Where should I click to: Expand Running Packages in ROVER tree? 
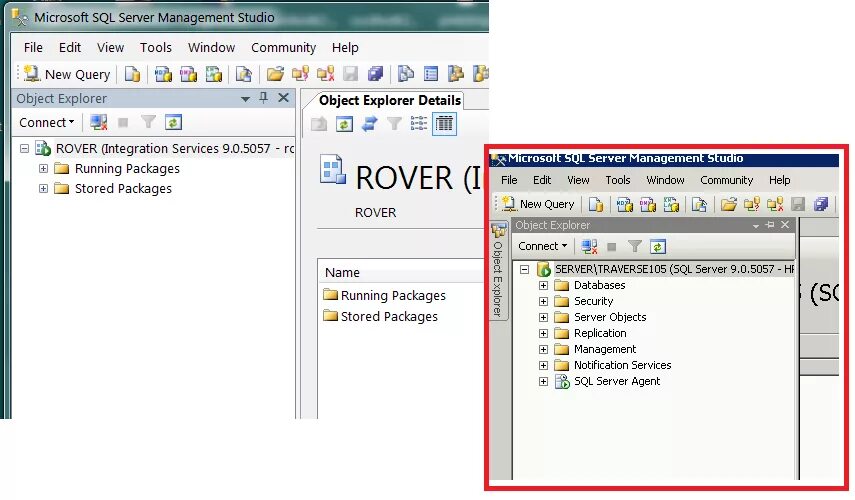[43, 168]
